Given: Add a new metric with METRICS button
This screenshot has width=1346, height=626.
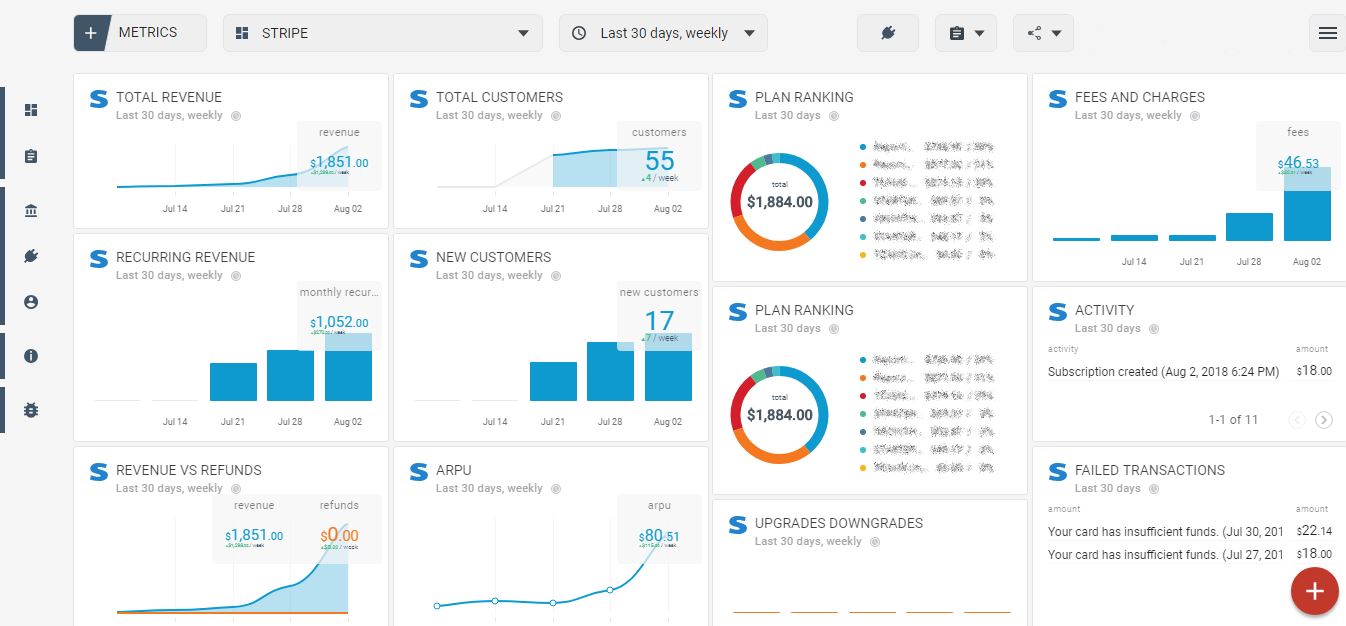Looking at the screenshot, I should (x=139, y=33).
